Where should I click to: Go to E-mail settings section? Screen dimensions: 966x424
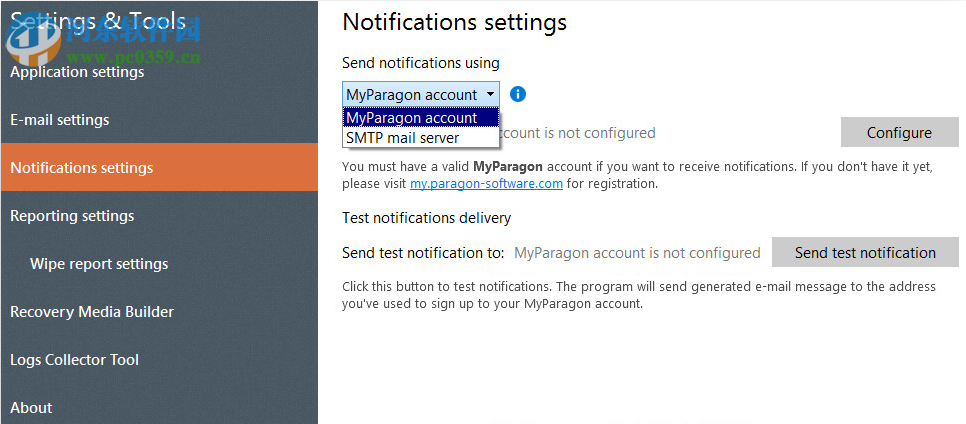click(x=60, y=120)
